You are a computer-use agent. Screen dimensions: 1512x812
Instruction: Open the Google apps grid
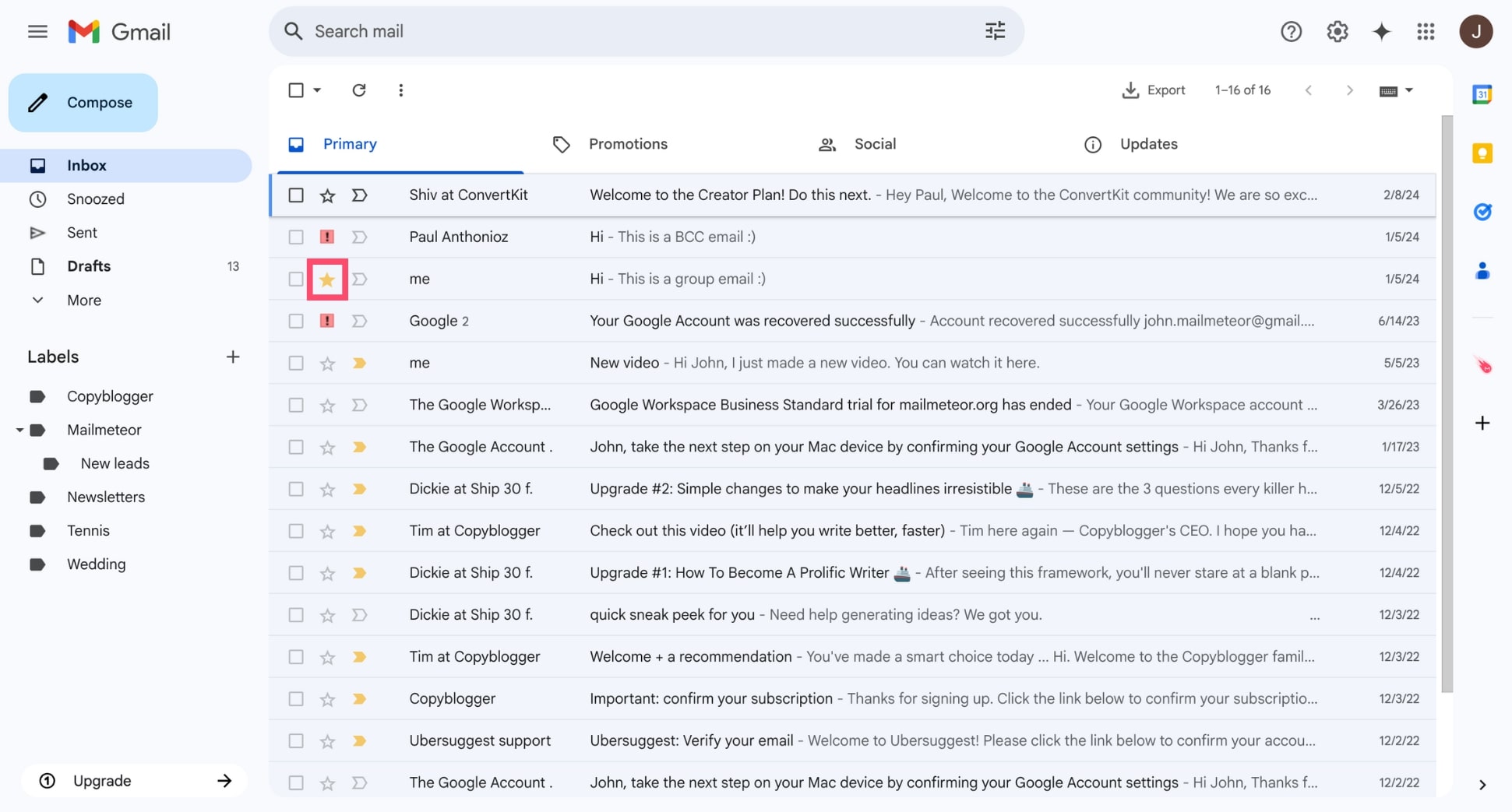point(1426,32)
